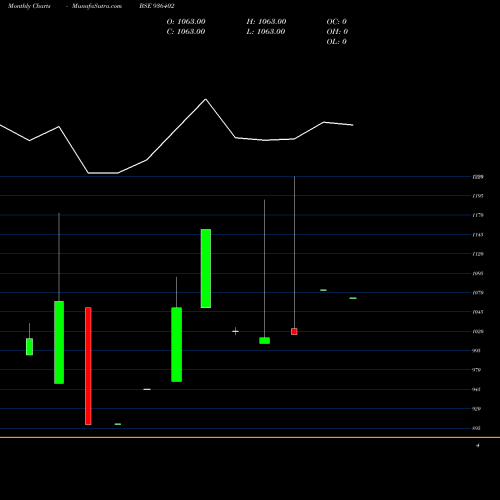
Task: Click the 1045 price axis label
Action: coord(477,312)
